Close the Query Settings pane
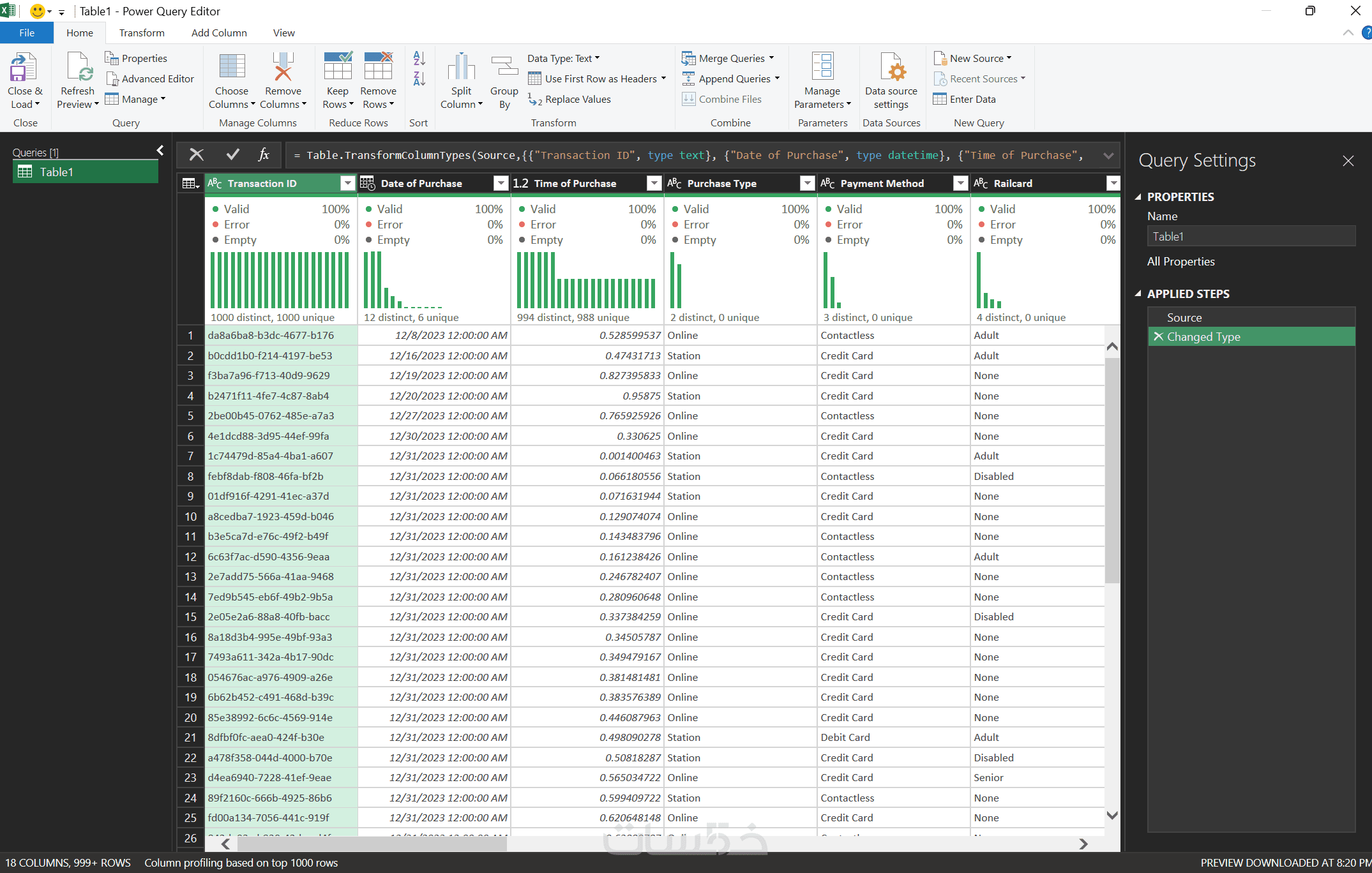 1348,161
